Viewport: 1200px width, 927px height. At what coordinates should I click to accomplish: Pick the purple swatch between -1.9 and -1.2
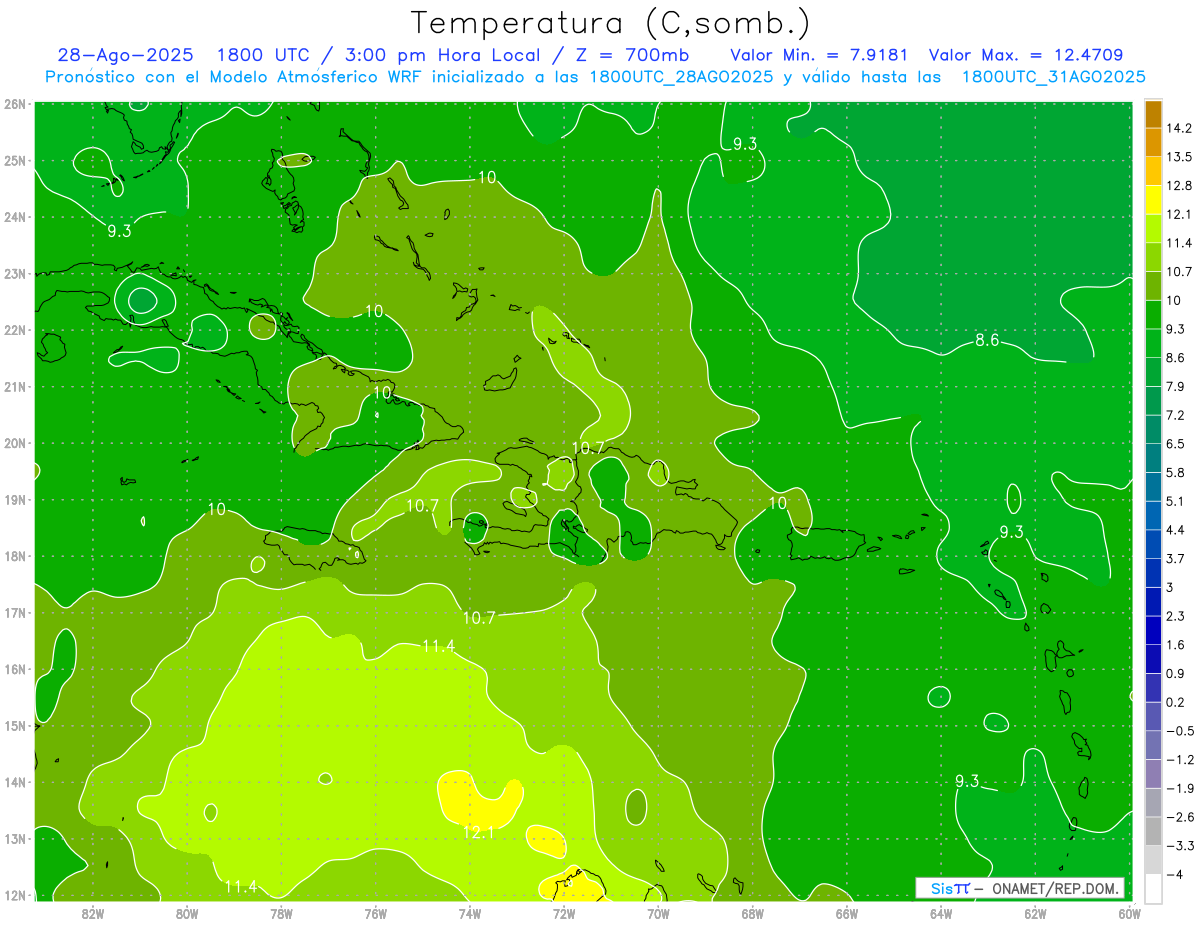tap(1153, 774)
